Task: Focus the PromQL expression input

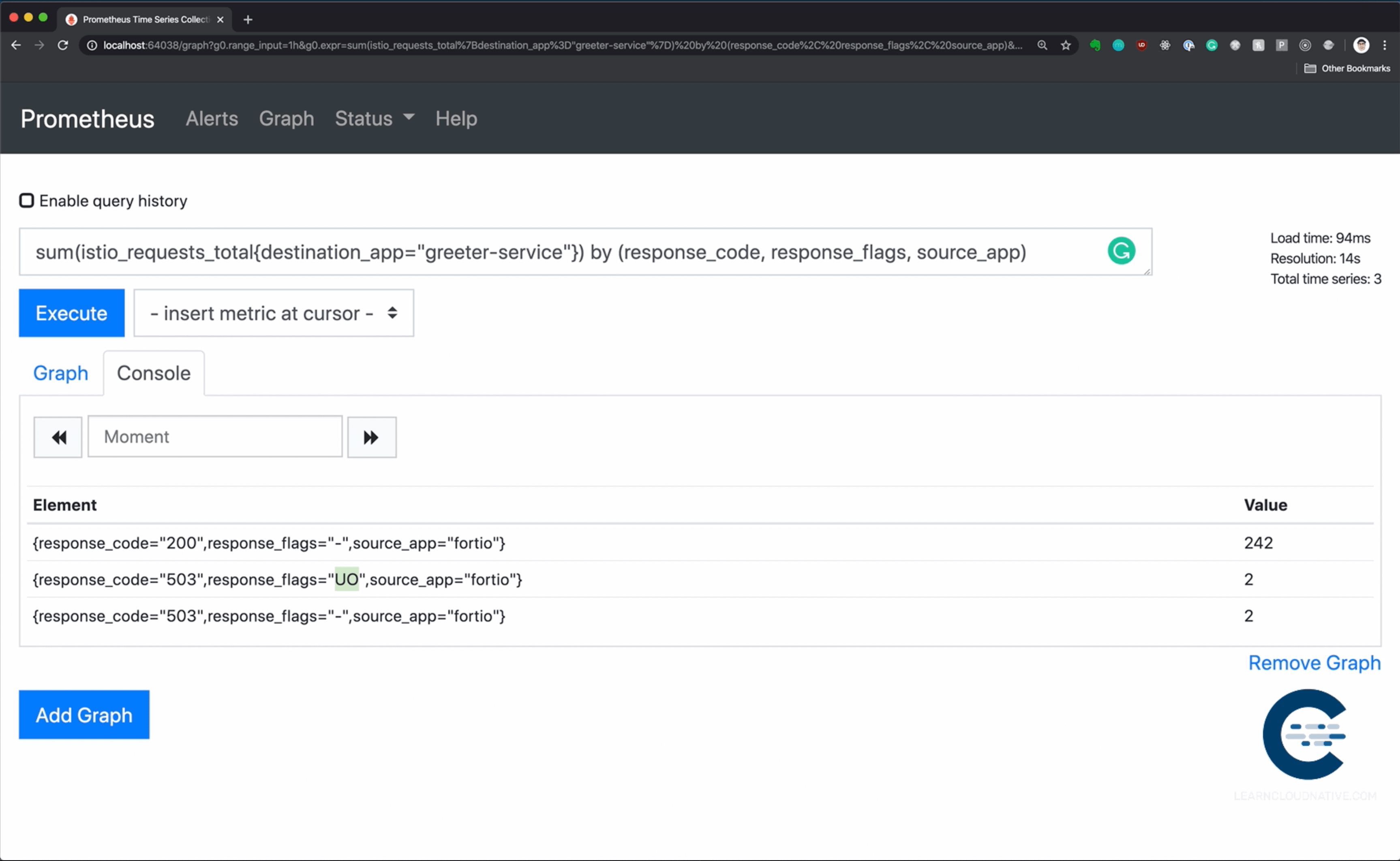Action: point(585,252)
